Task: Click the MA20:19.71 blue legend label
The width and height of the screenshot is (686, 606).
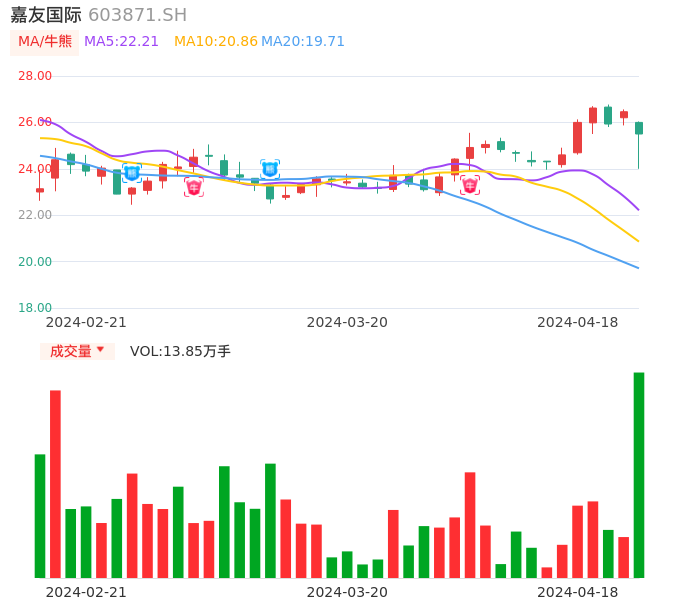Action: 303,41
